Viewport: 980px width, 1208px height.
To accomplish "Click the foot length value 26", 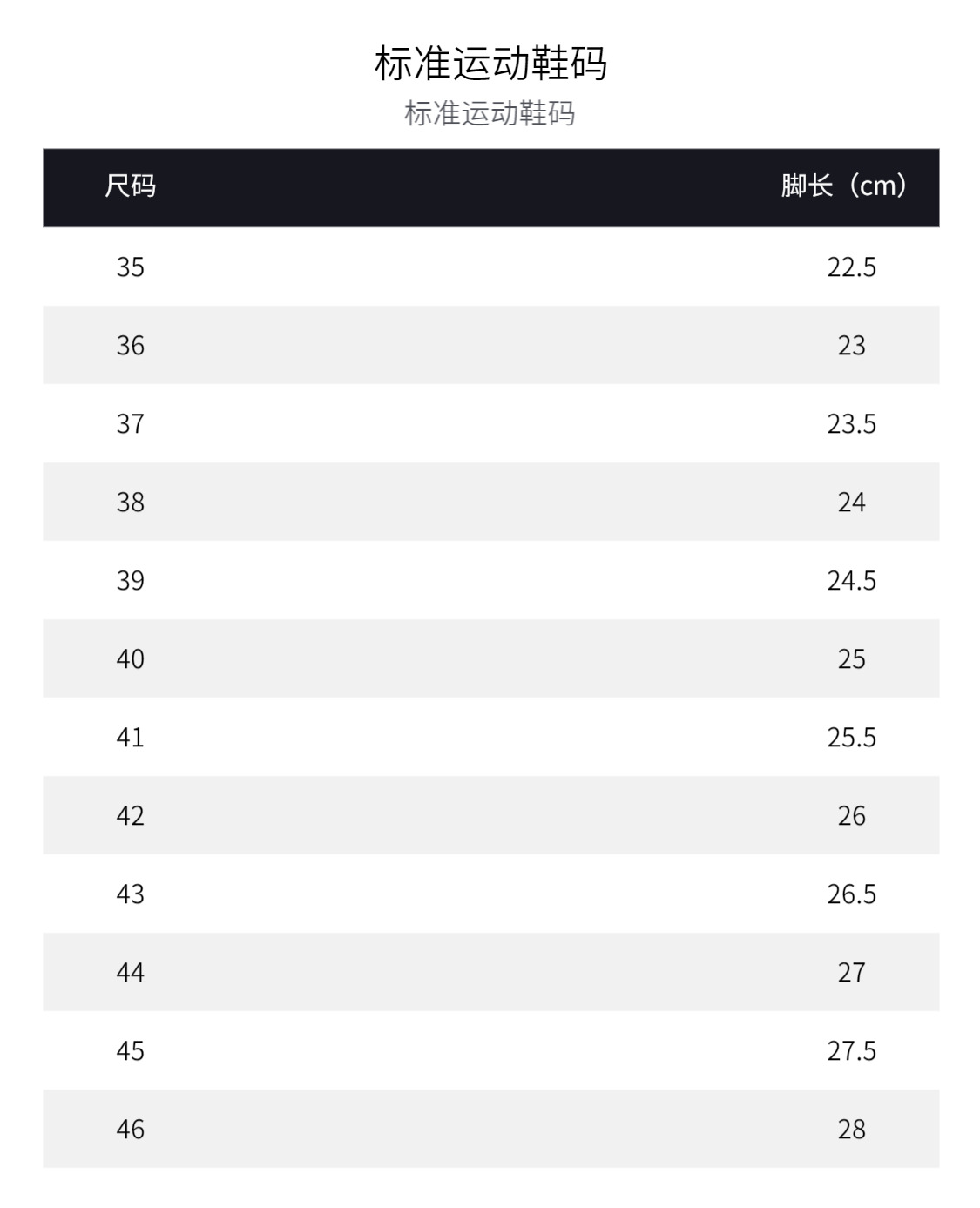I will click(851, 815).
